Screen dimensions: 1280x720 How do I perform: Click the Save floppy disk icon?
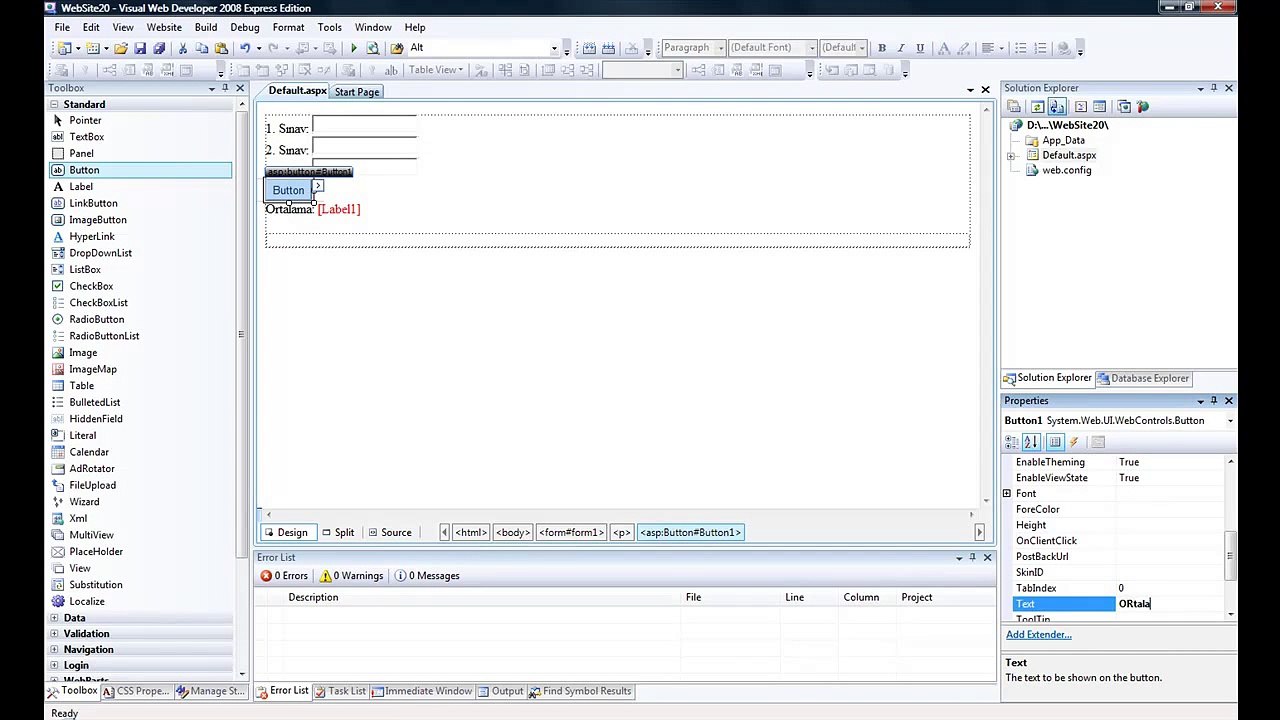pyautogui.click(x=140, y=48)
